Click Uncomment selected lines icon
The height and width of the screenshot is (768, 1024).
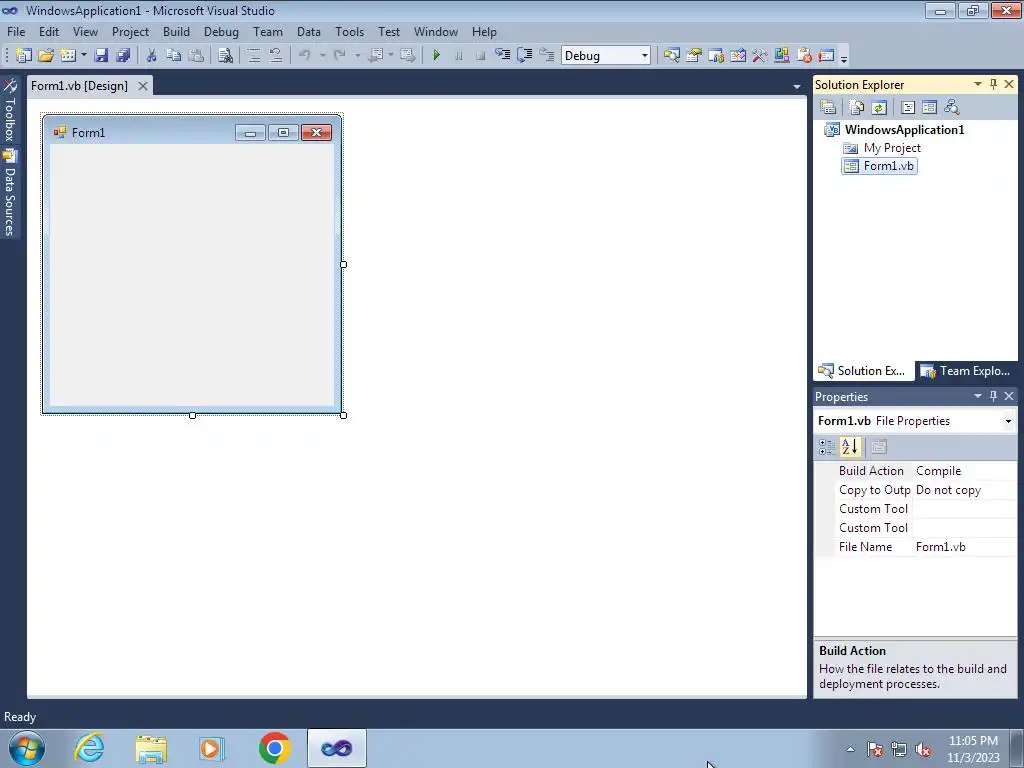276,56
